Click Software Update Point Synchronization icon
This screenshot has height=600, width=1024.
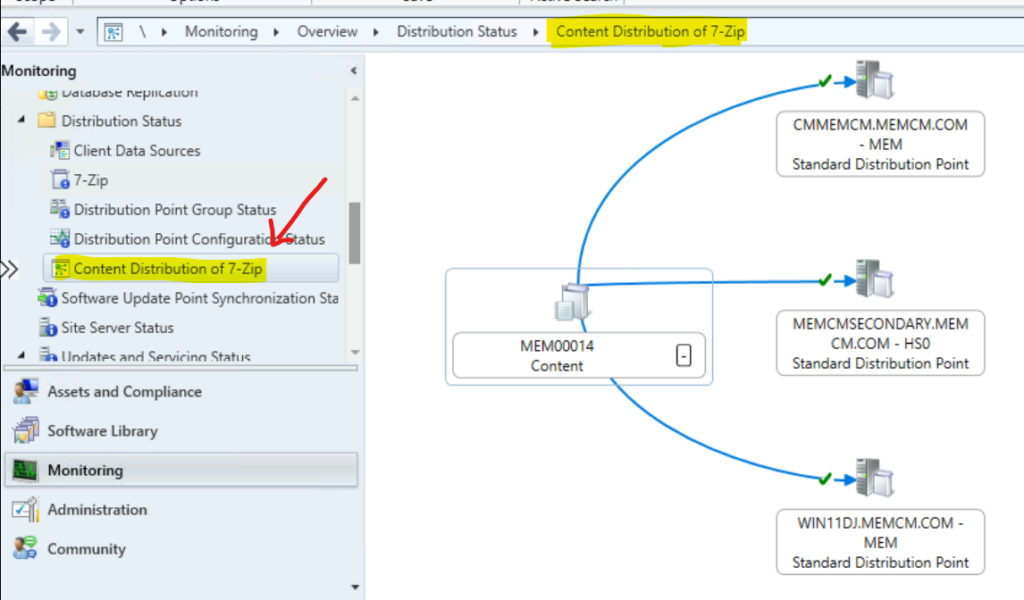48,298
